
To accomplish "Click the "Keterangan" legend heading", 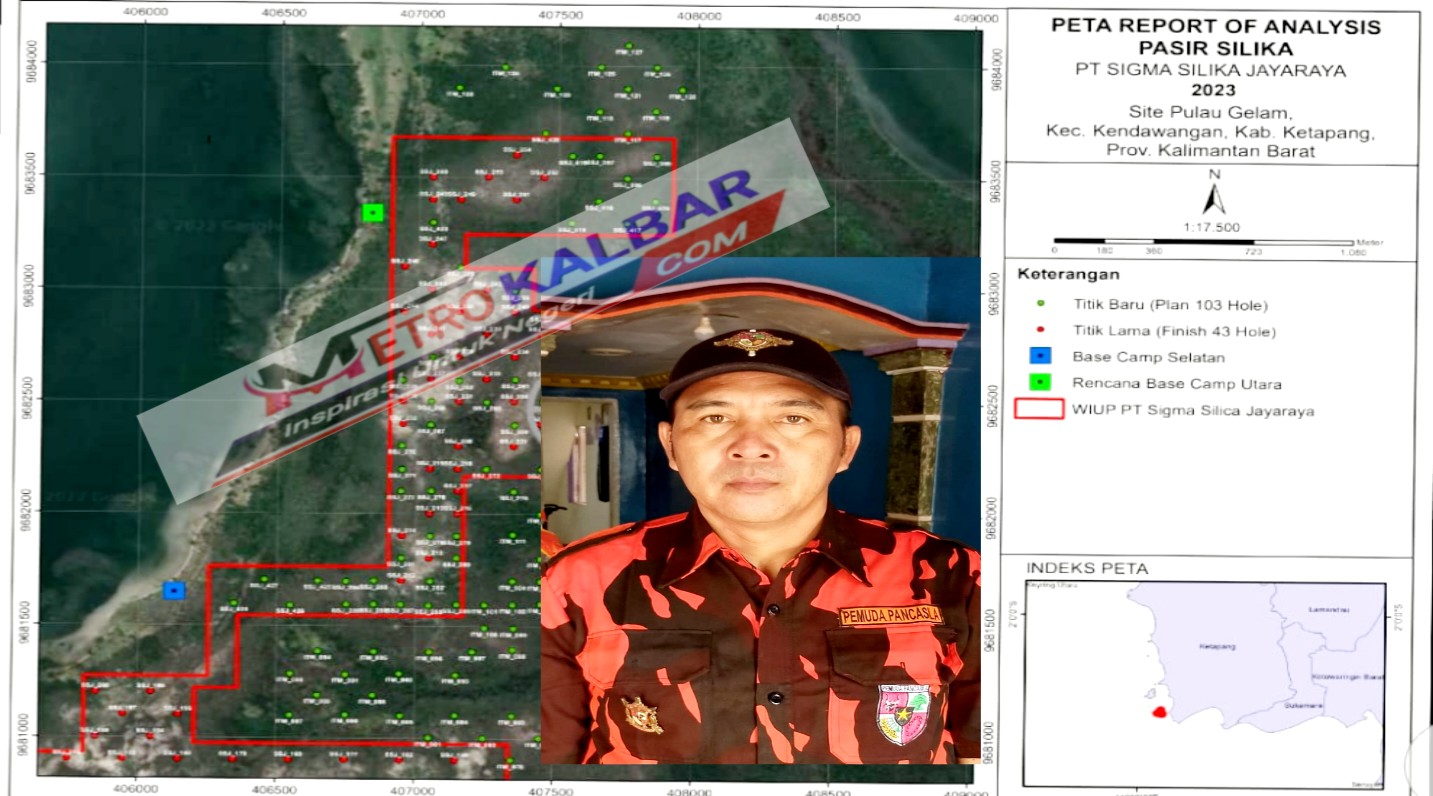I will pos(1068,274).
